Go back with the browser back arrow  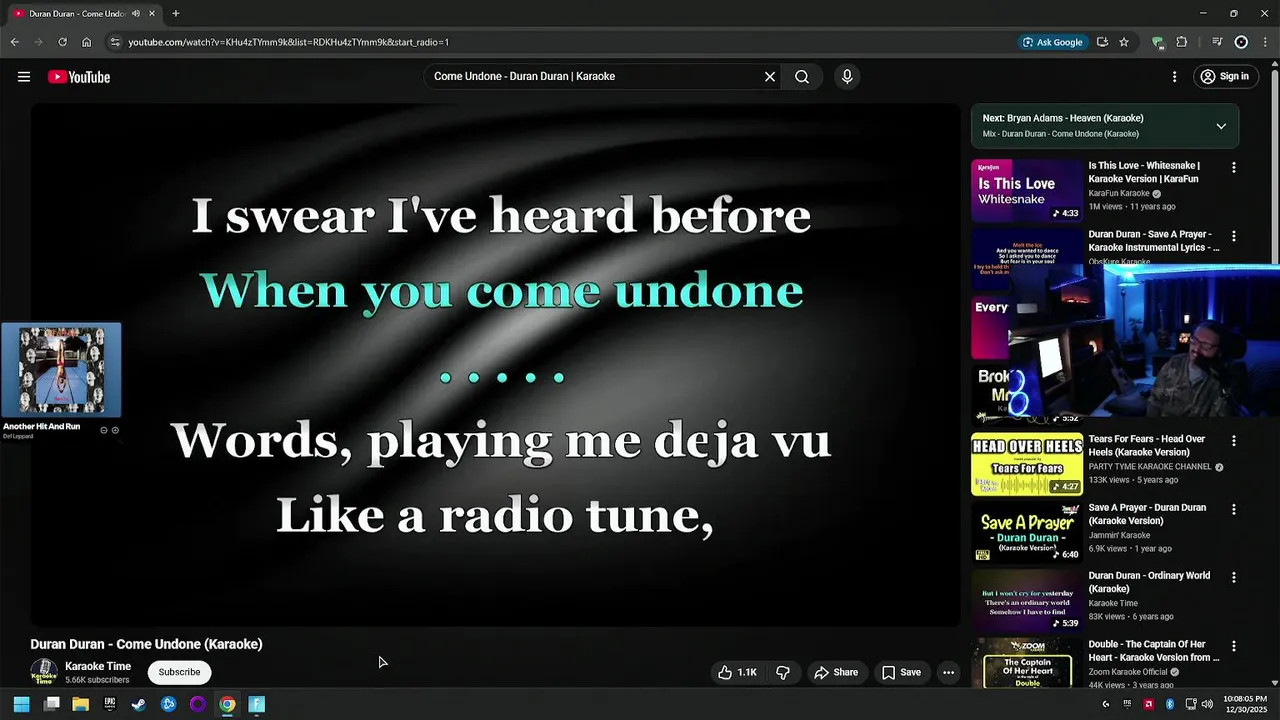click(x=14, y=42)
